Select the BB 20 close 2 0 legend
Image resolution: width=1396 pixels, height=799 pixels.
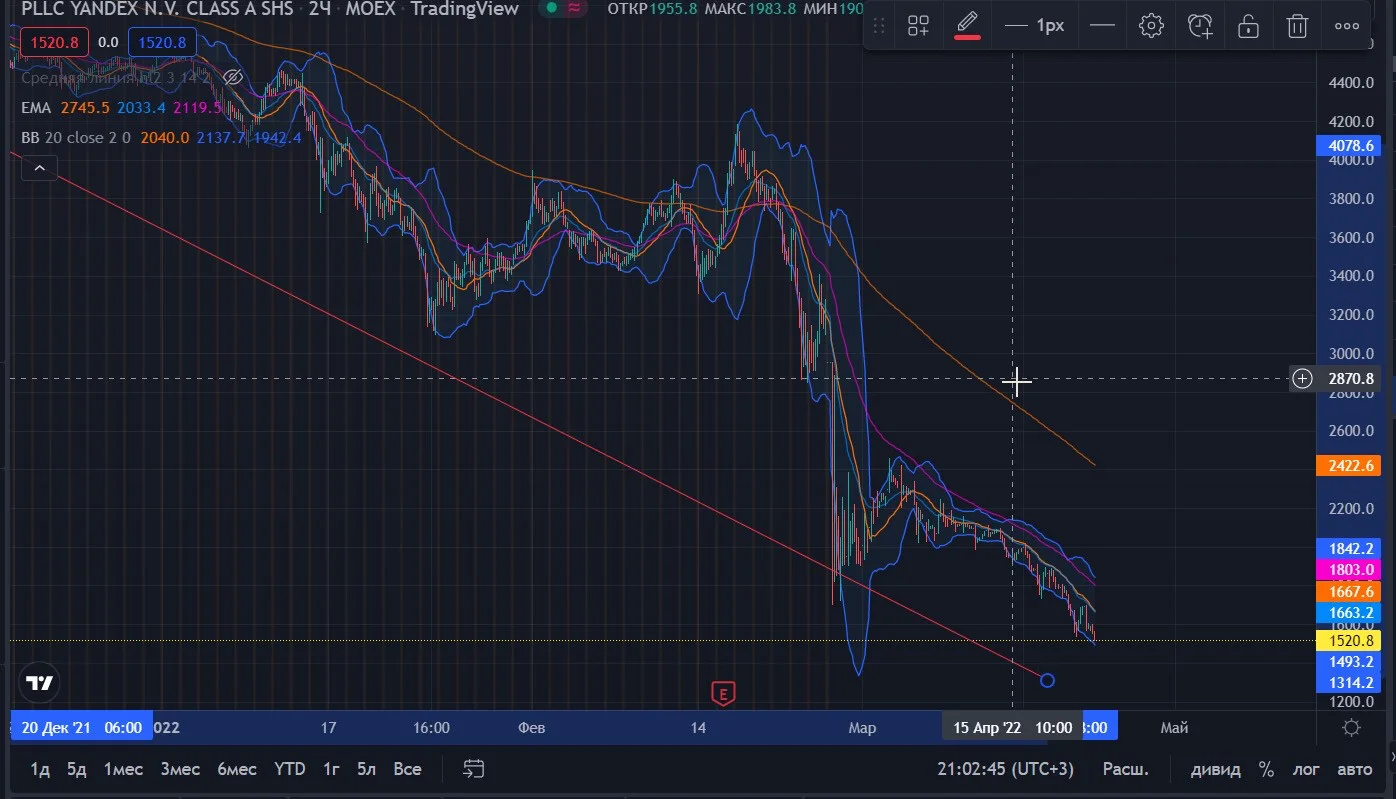tap(76, 137)
